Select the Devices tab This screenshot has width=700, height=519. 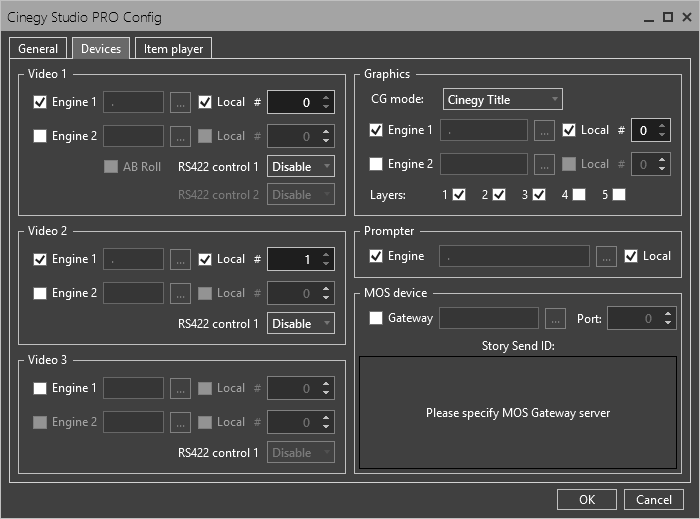[101, 48]
